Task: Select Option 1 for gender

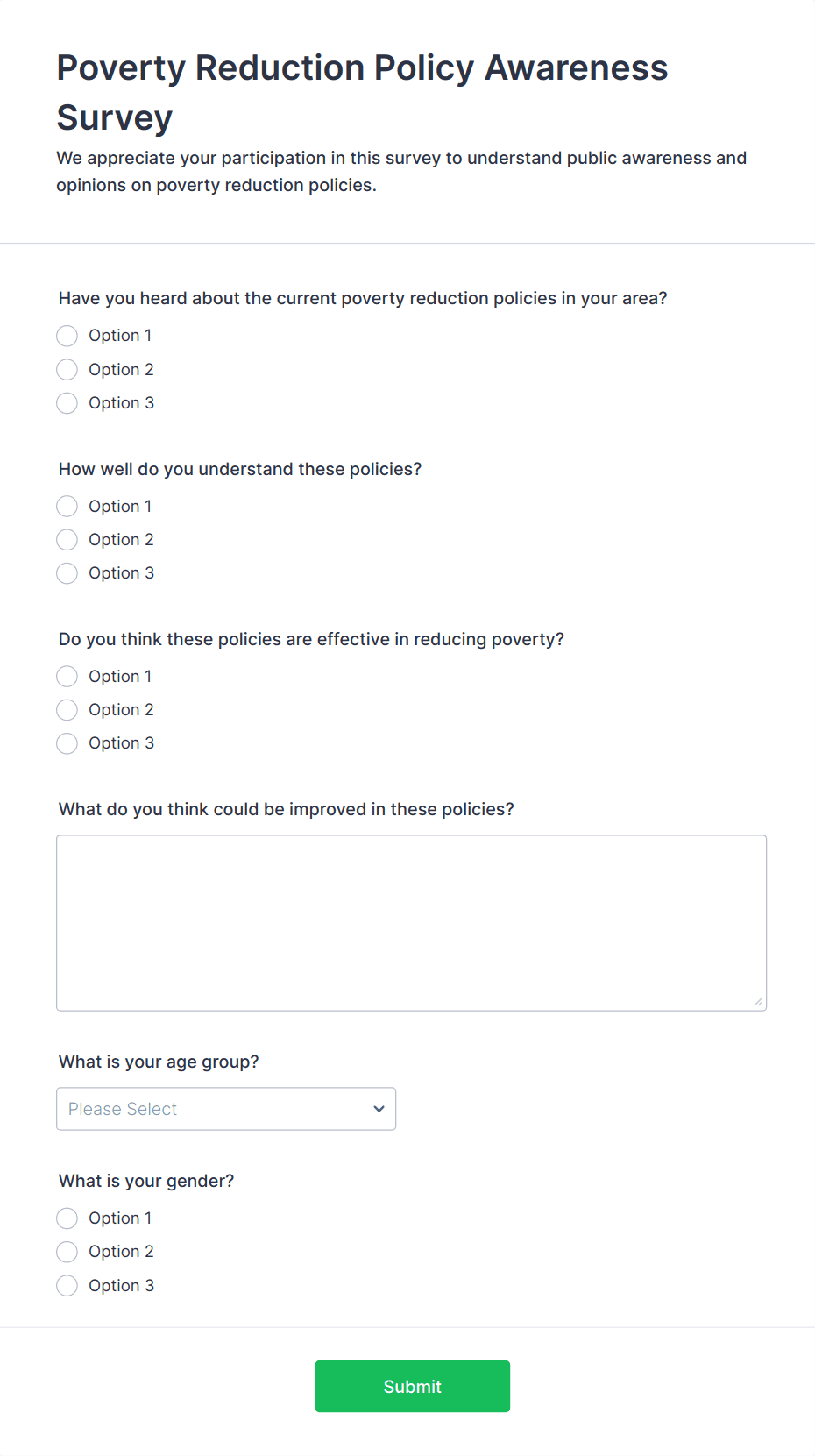Action: [x=67, y=1218]
